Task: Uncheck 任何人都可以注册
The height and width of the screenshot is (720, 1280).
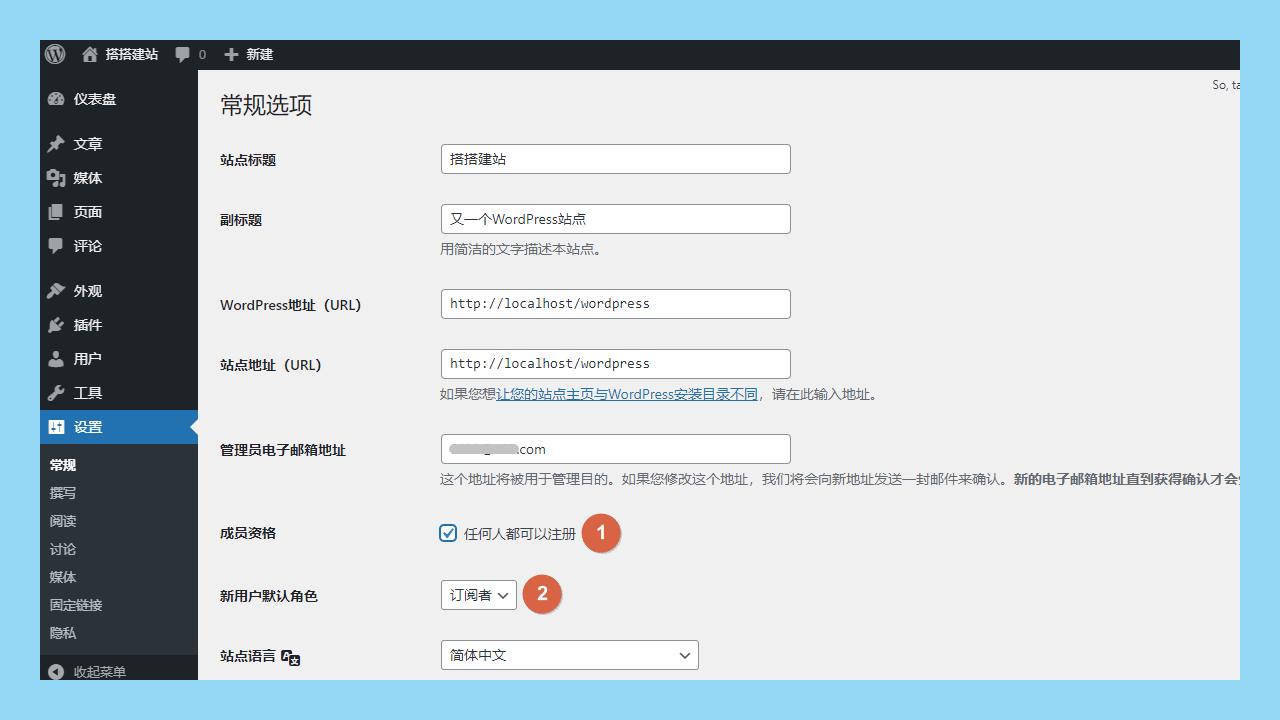Action: pos(447,533)
